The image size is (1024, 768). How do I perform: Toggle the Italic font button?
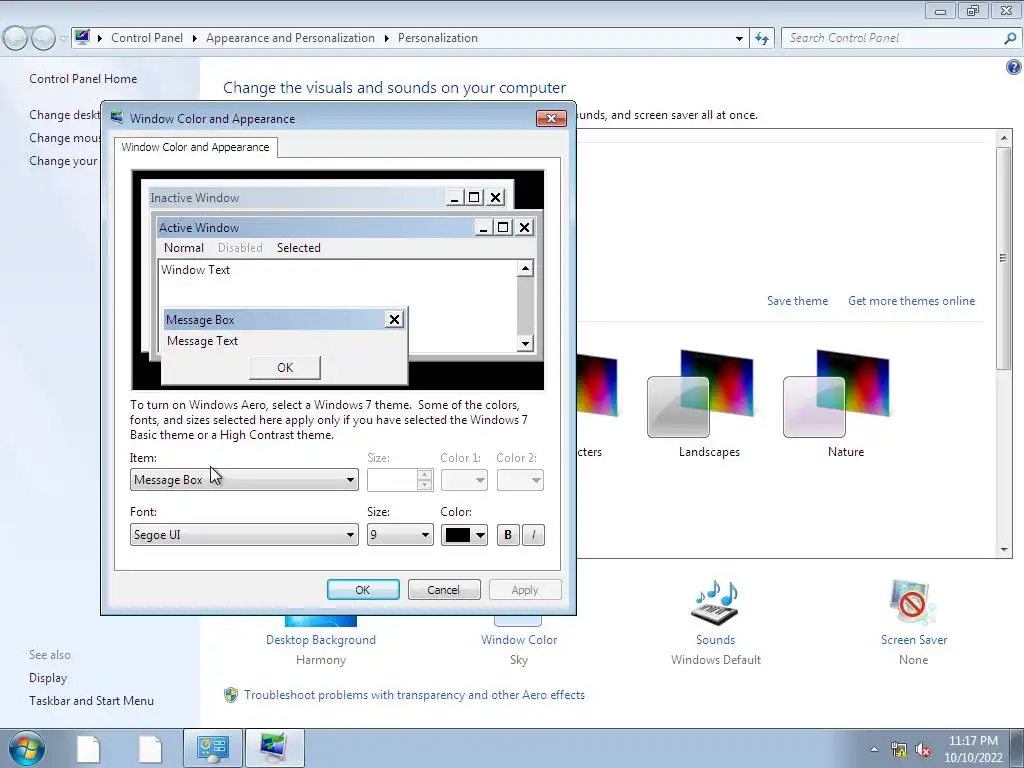point(533,535)
